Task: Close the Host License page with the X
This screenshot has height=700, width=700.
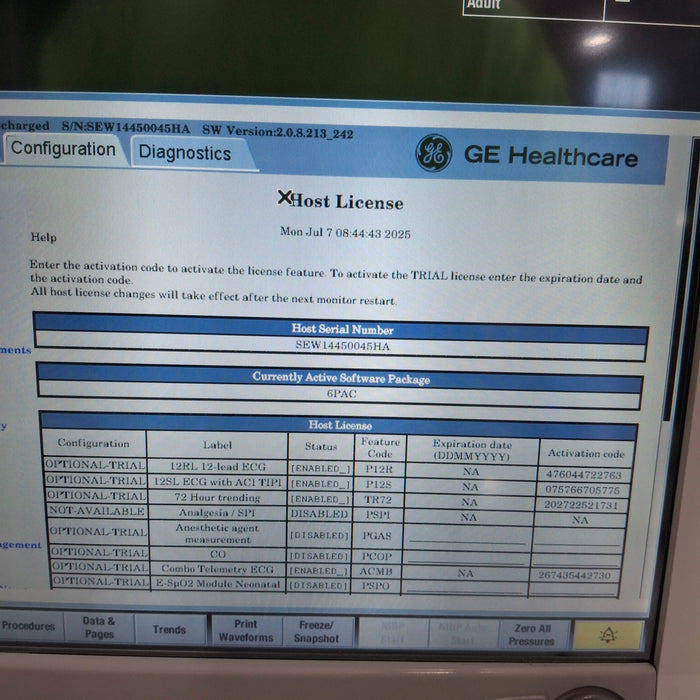Action: coord(284,197)
